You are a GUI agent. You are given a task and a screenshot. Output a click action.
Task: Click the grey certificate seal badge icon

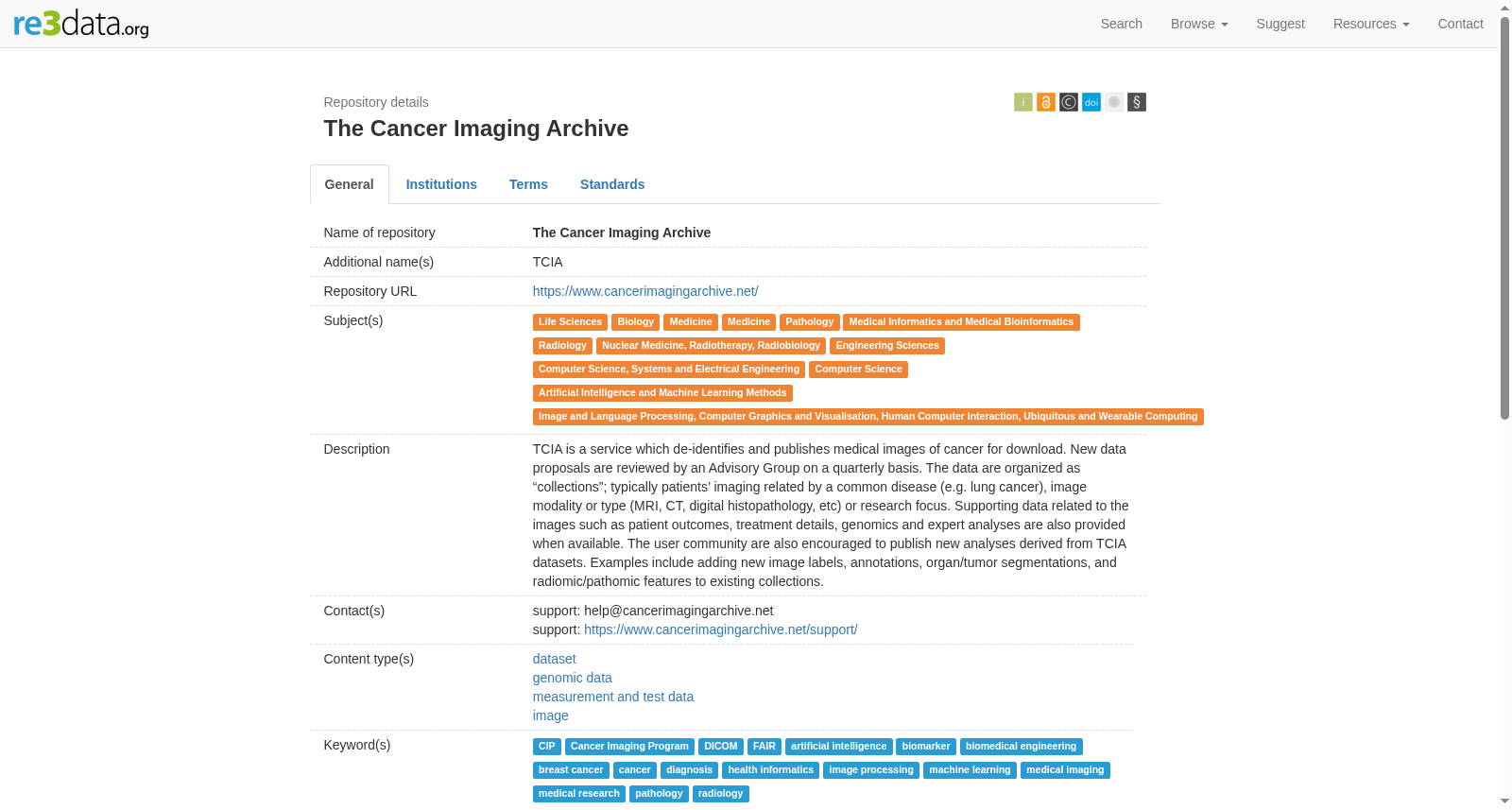click(x=1113, y=102)
